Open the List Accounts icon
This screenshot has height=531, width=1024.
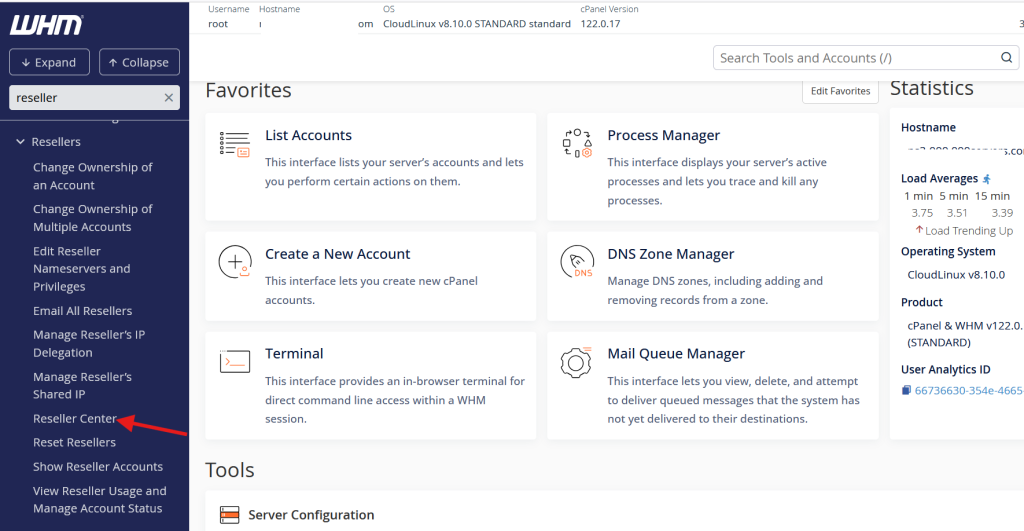pos(234,144)
